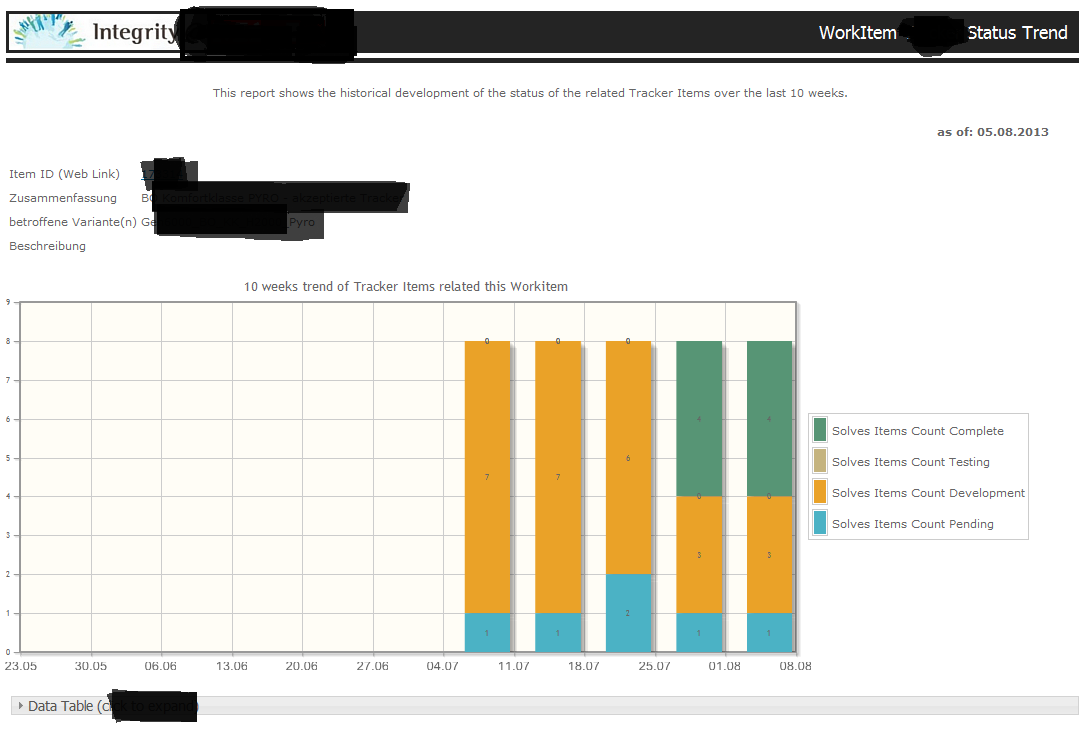This screenshot has width=1084, height=746.
Task: Click the Integrity logo image in header
Action: 50,31
